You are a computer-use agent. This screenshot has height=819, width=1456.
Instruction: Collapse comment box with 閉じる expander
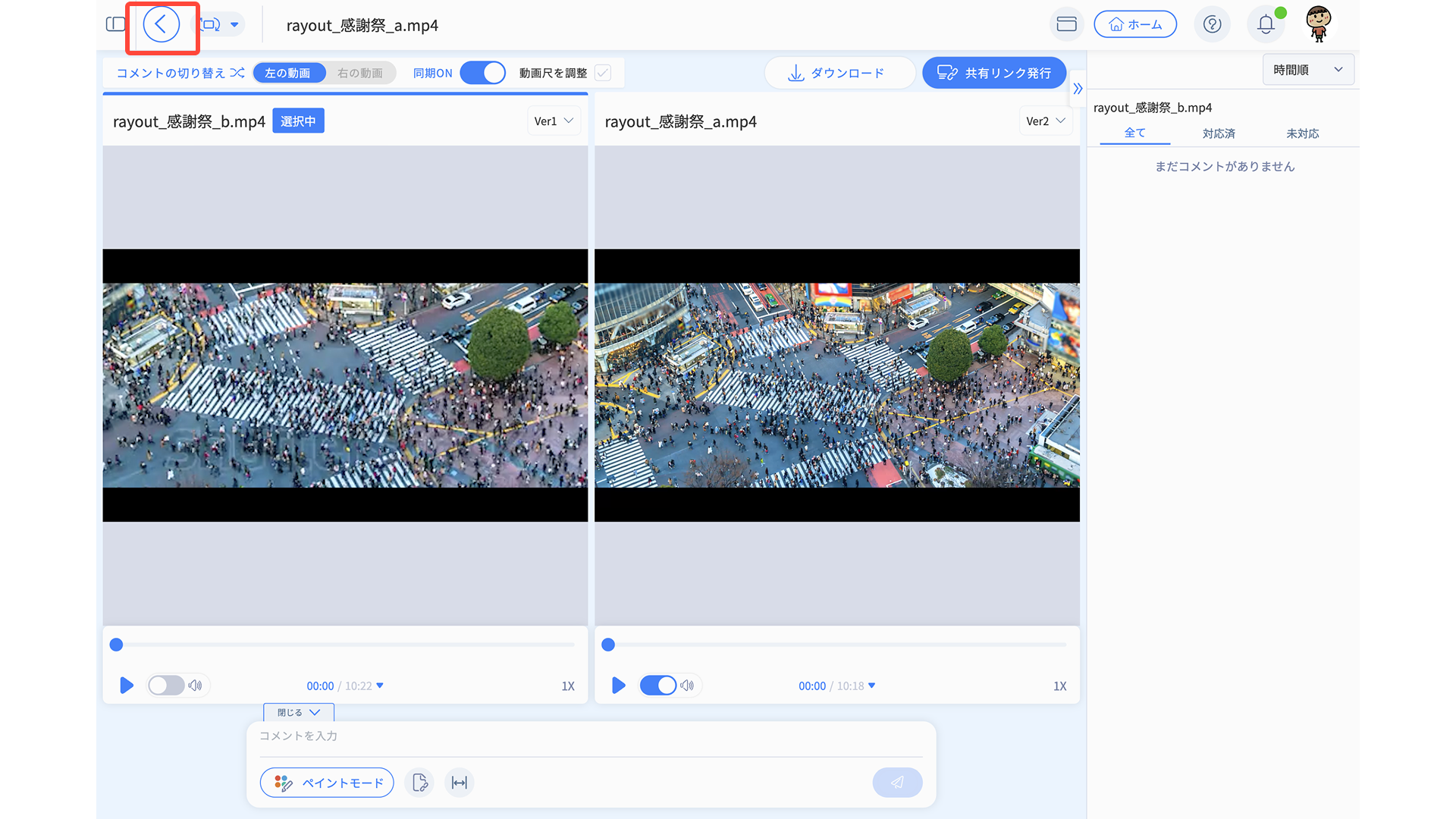click(299, 712)
